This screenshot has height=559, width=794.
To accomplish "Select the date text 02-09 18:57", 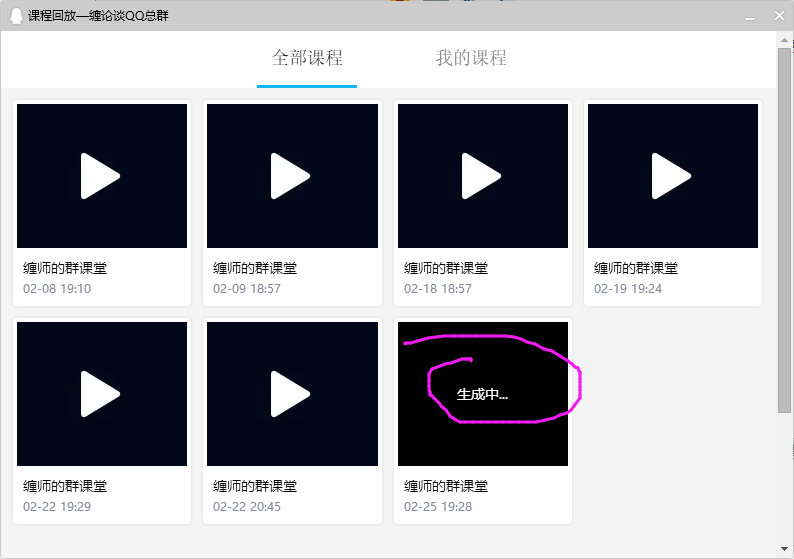I will click(x=247, y=289).
